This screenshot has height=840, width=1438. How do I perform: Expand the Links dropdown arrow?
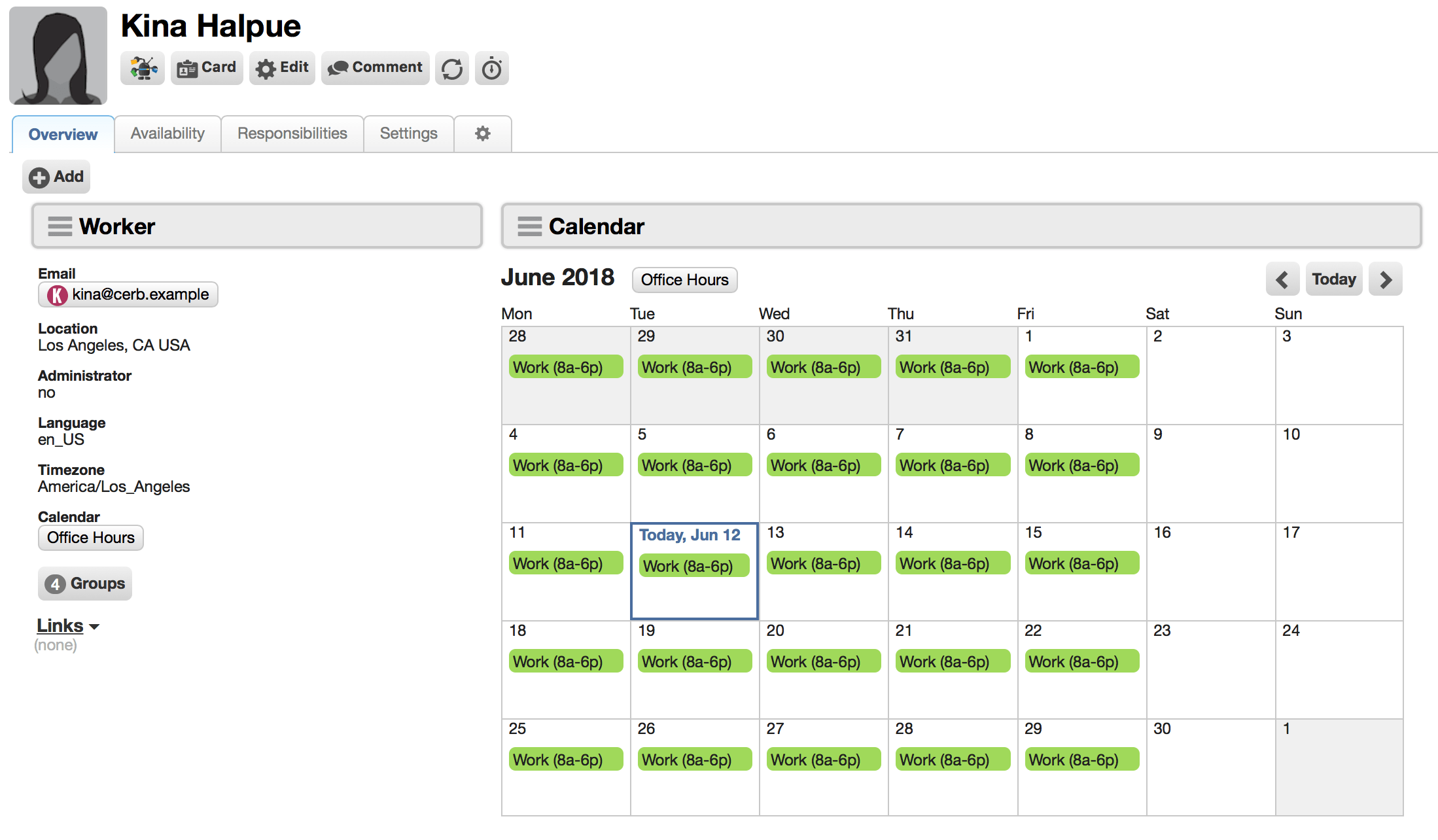94,627
